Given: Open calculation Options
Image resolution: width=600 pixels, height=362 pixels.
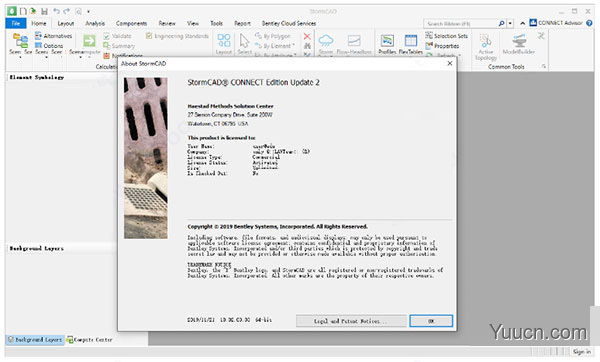Looking at the screenshot, I should click(x=49, y=46).
